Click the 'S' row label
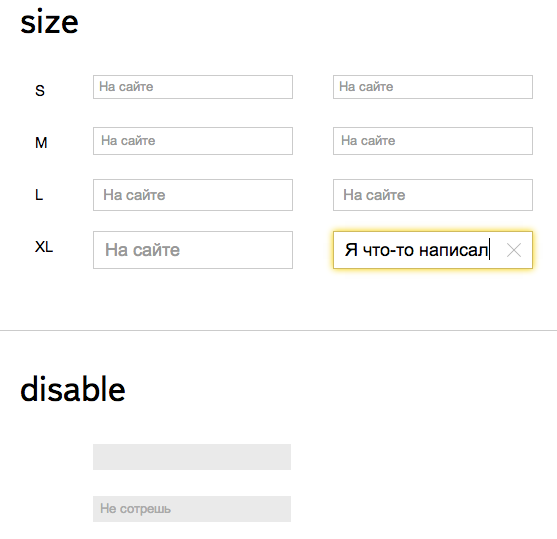Image resolution: width=557 pixels, height=539 pixels. (40, 91)
